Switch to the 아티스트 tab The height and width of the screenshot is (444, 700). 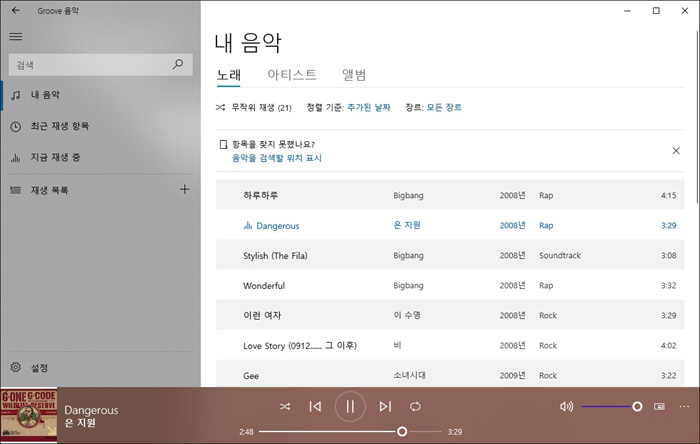(x=292, y=75)
